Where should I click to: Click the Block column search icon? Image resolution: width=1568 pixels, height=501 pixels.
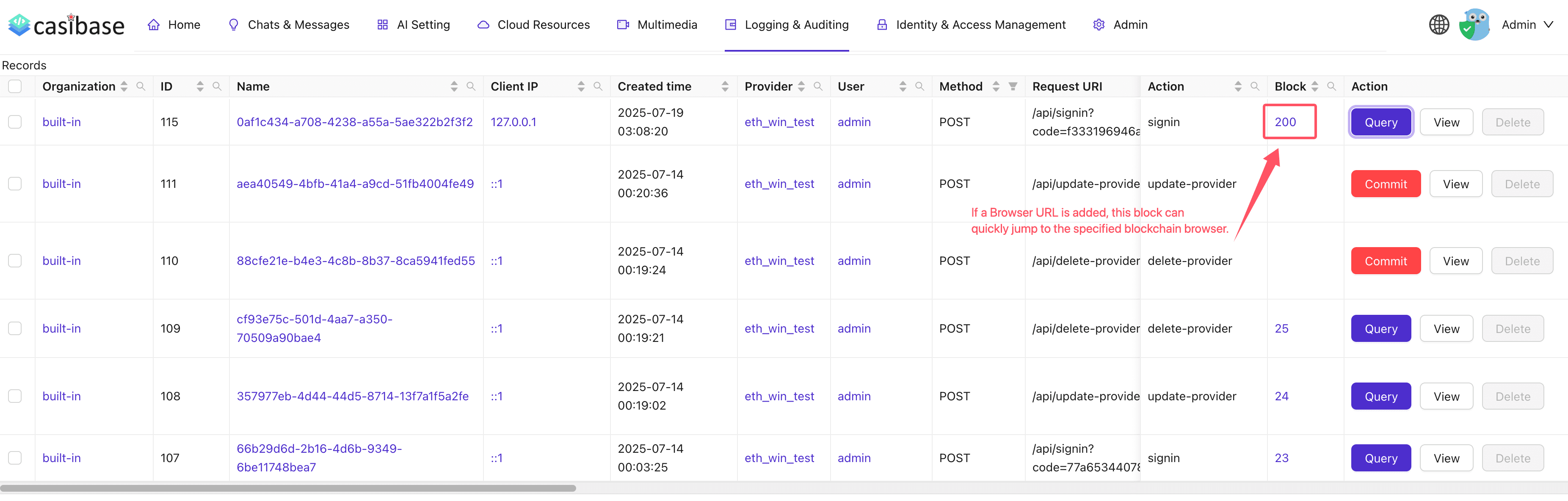point(1331,86)
